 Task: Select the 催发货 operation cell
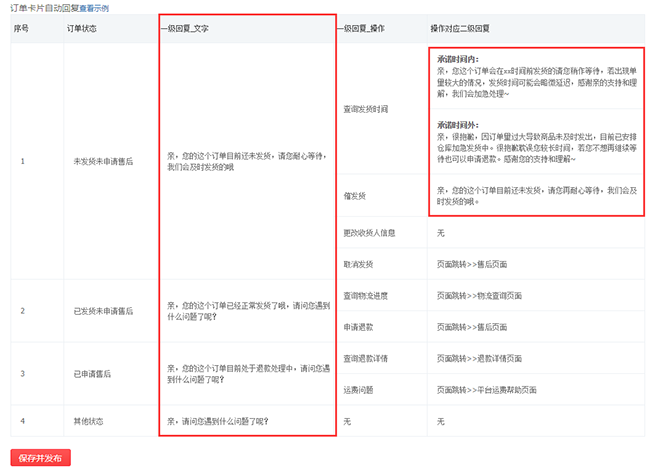[x=357, y=196]
